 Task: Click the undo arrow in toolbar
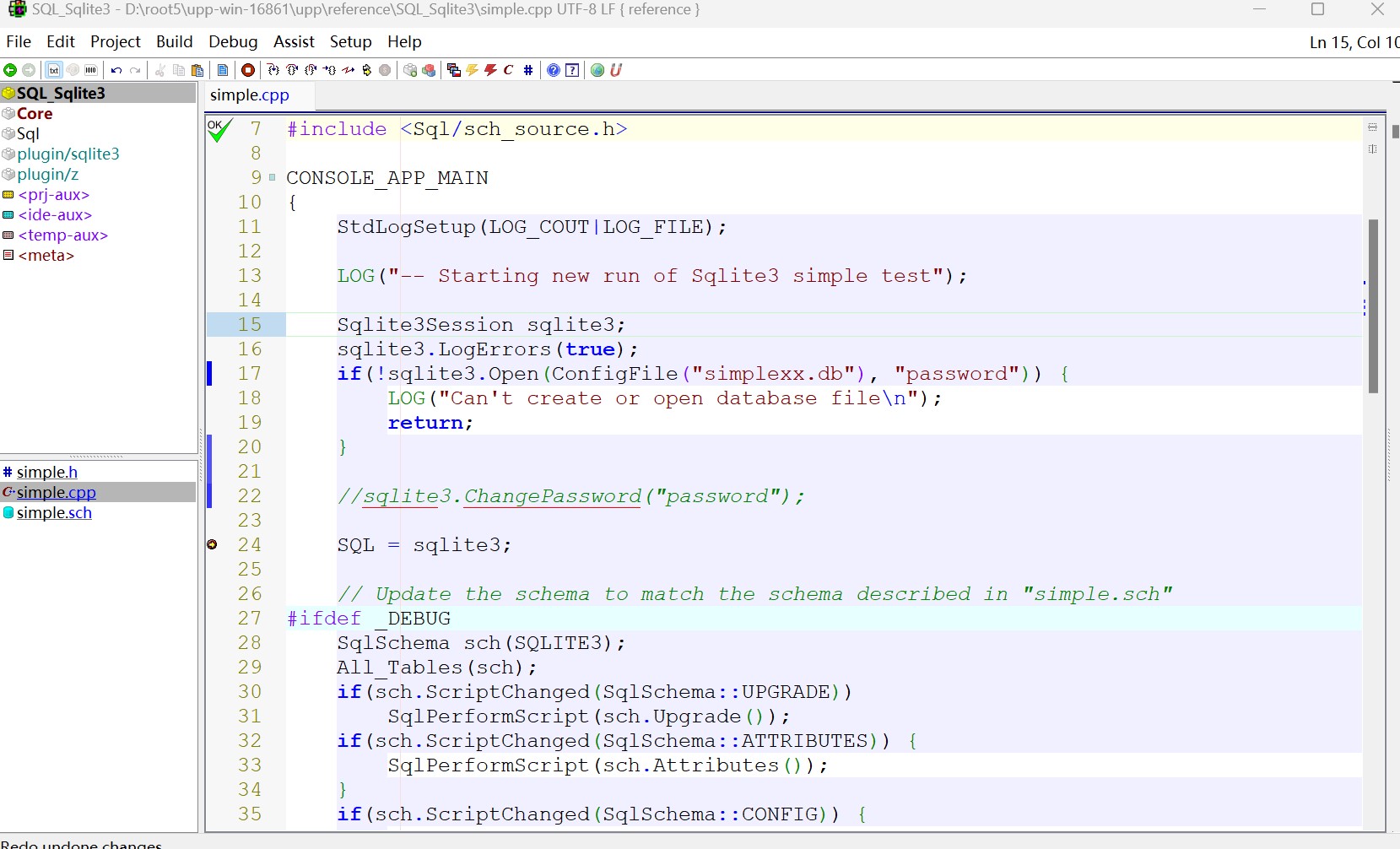tap(116, 70)
